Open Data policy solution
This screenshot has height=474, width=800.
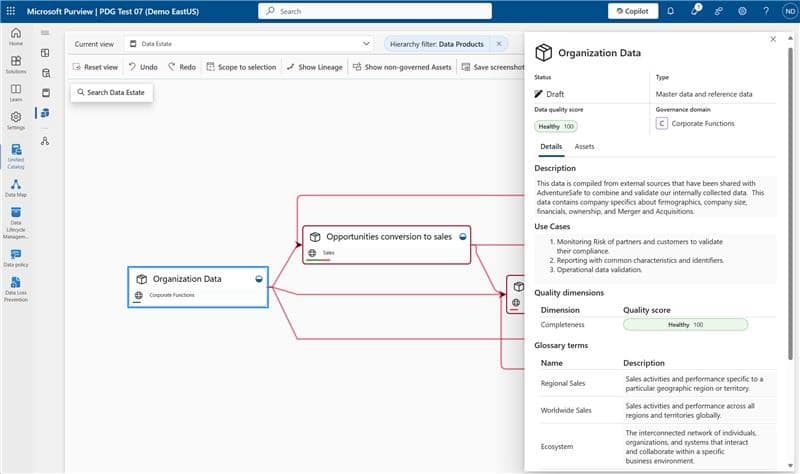click(x=16, y=258)
